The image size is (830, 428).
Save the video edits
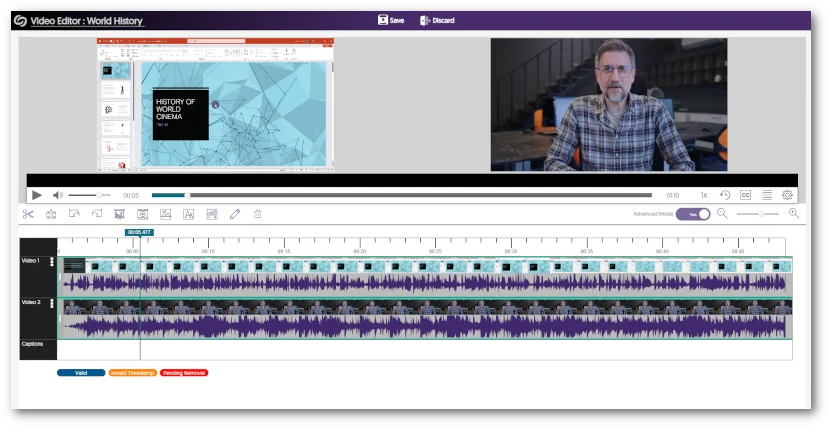(391, 20)
